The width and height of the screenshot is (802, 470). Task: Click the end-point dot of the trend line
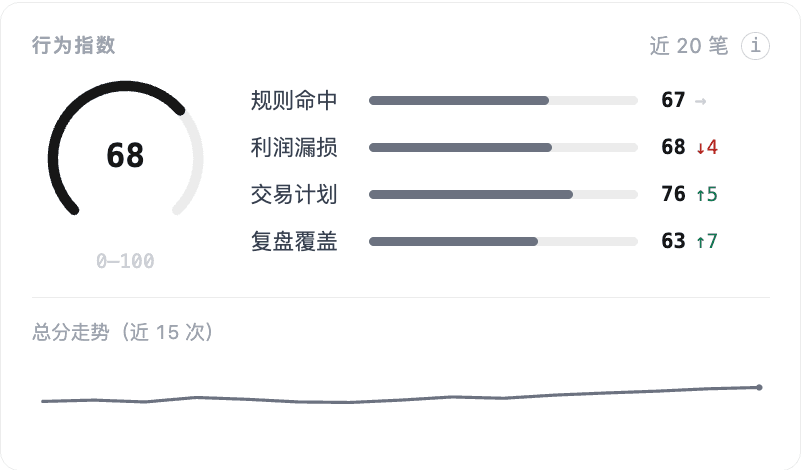(759, 387)
